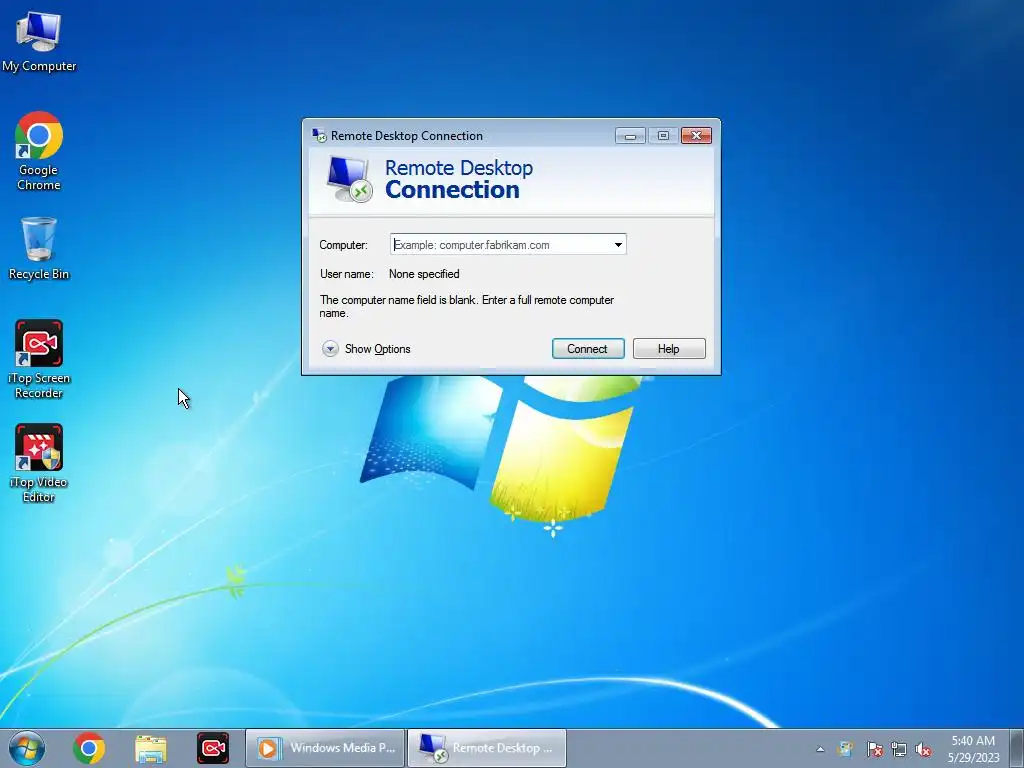Launch Google Chrome from desktop shortcut
The image size is (1024, 768).
pos(39,151)
